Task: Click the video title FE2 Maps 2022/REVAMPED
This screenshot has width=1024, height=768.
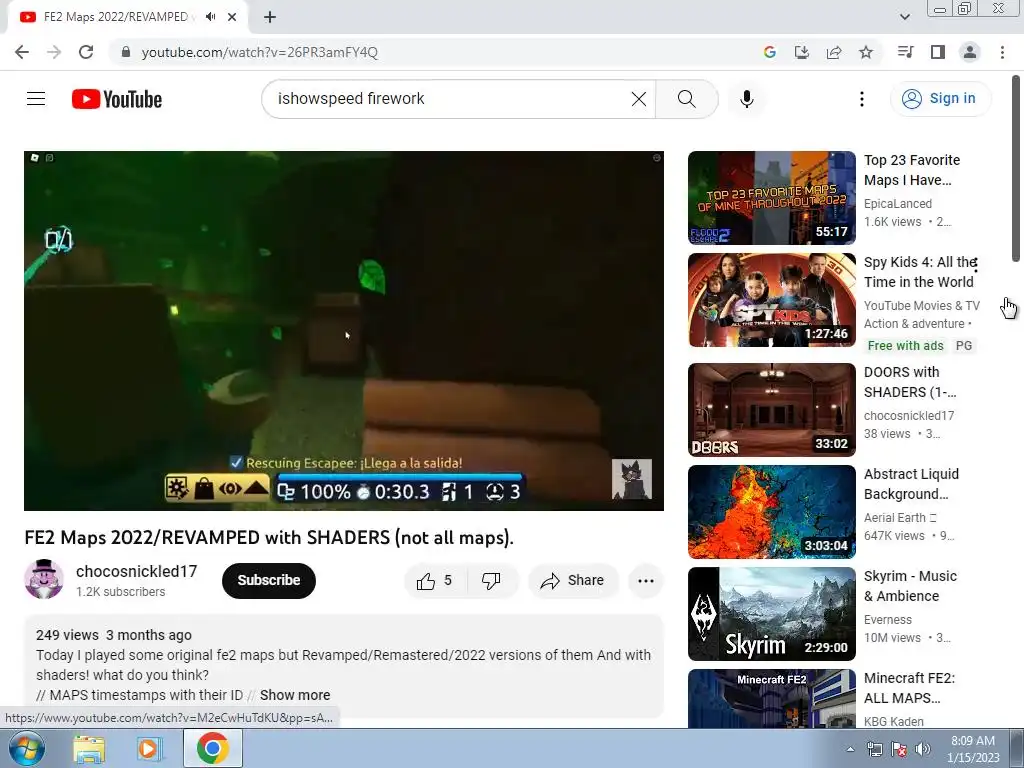Action: tap(269, 537)
